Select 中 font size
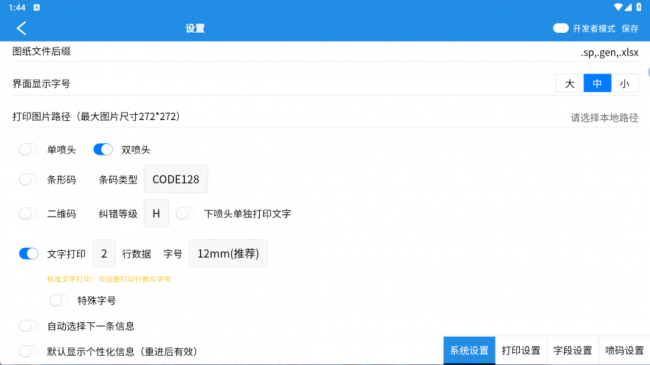650x365 pixels. click(x=597, y=83)
